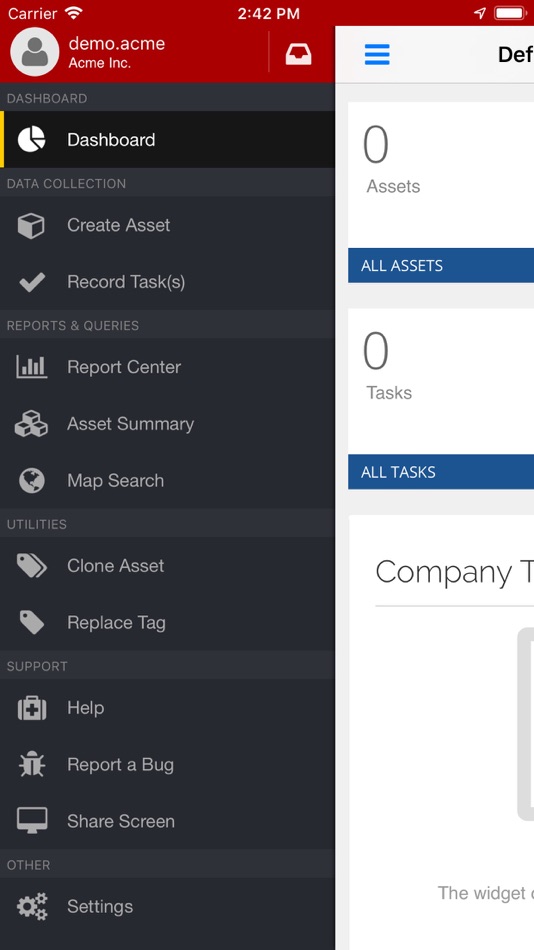Select Report a Bug label
This screenshot has height=950, width=534.
coord(121,765)
